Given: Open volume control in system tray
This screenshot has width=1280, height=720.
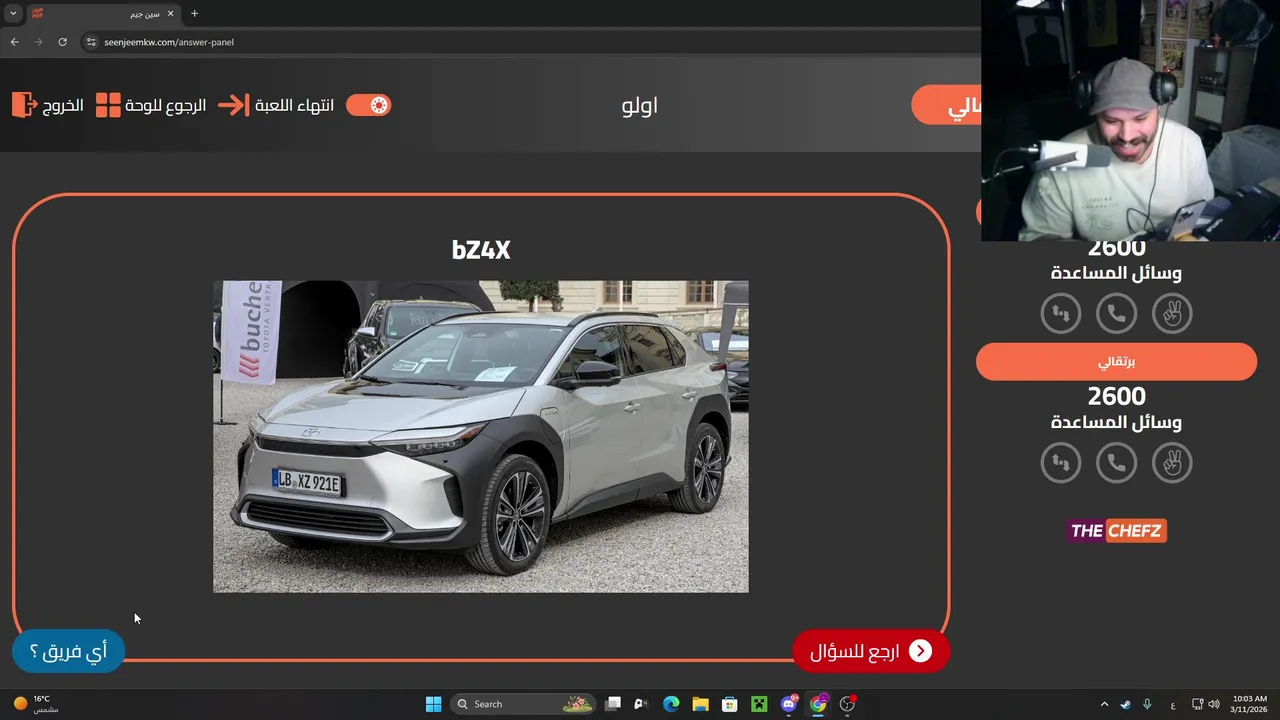Looking at the screenshot, I should pyautogui.click(x=1214, y=704).
